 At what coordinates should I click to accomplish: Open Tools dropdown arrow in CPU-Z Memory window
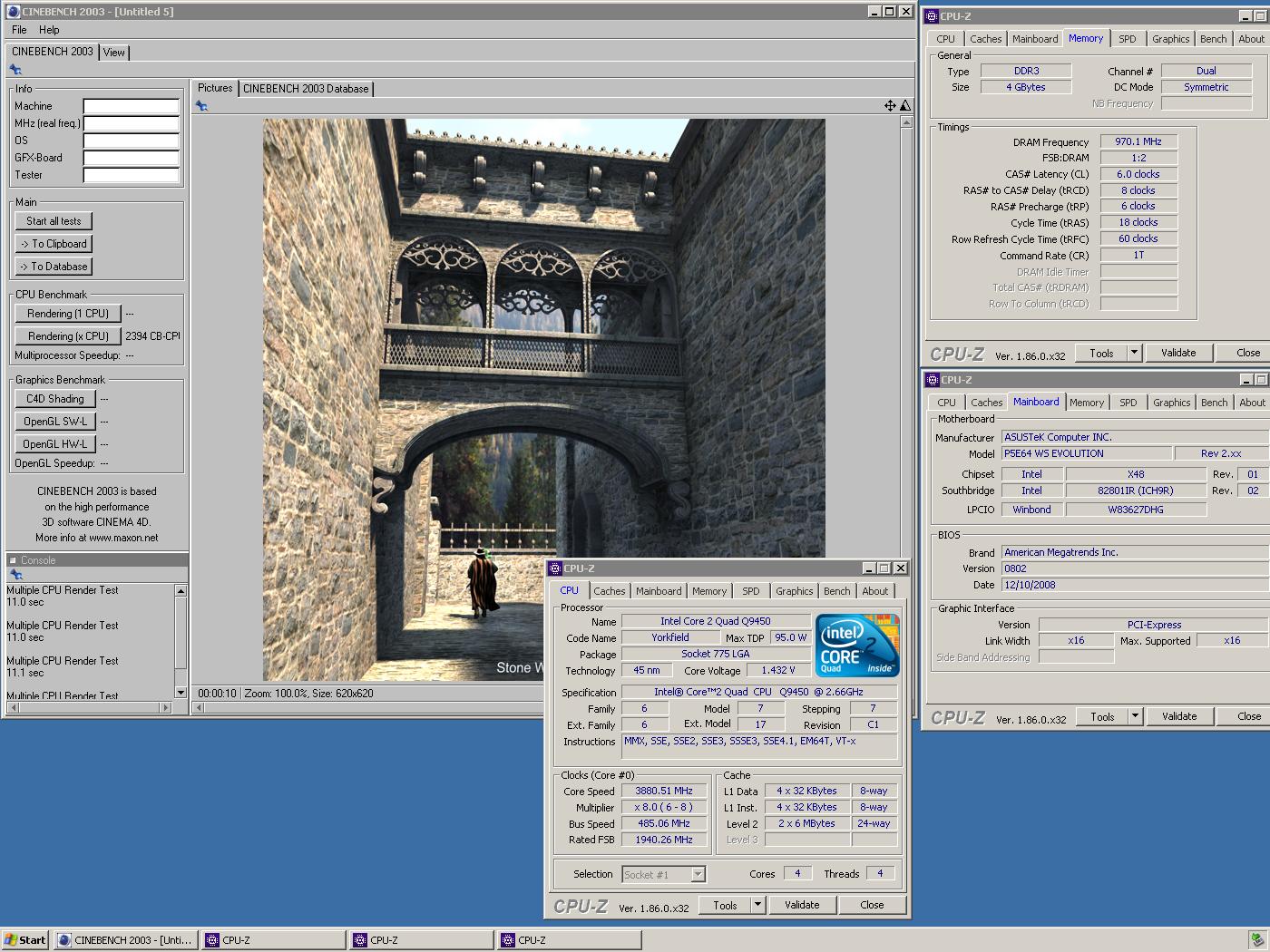[1134, 353]
